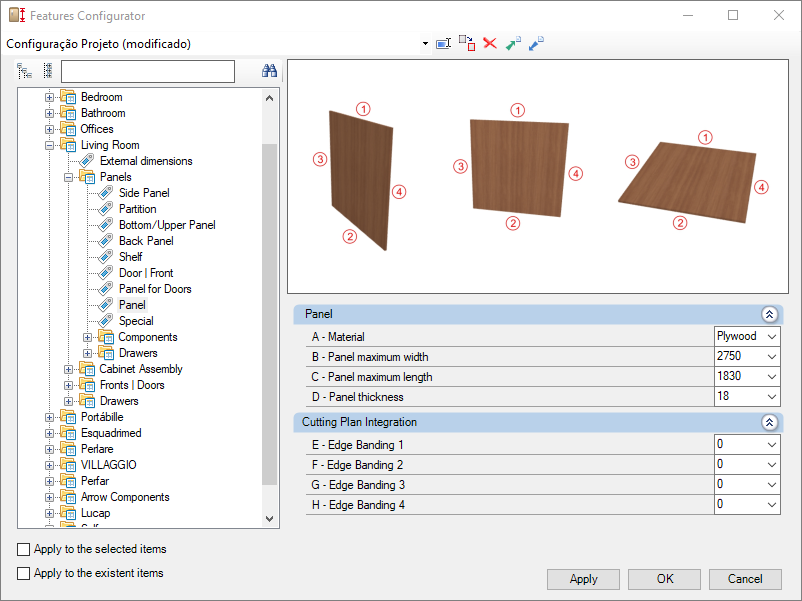Select the Back Panel tree item
The height and width of the screenshot is (601, 802).
tap(146, 241)
